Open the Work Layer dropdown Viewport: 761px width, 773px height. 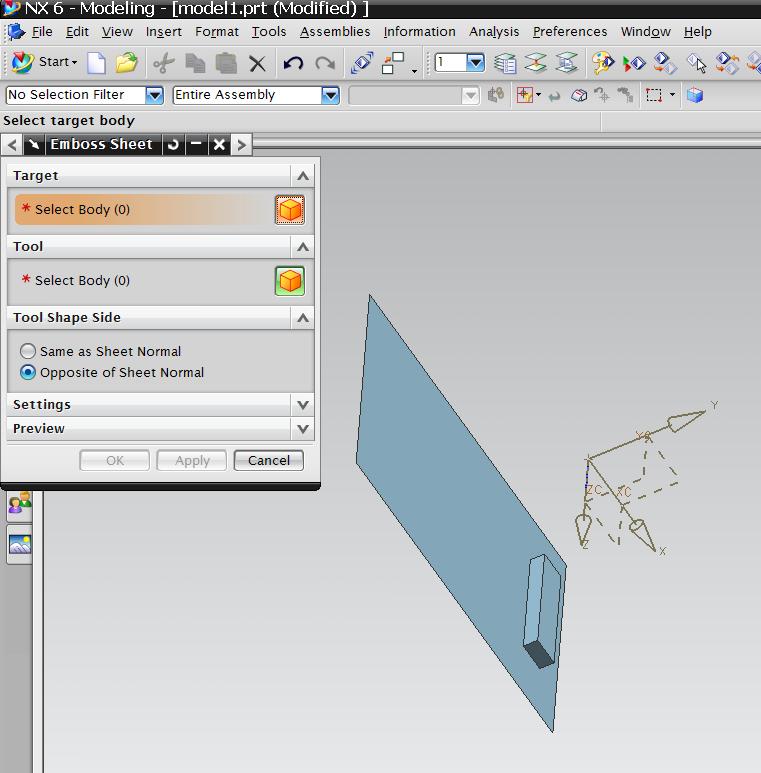coord(476,63)
